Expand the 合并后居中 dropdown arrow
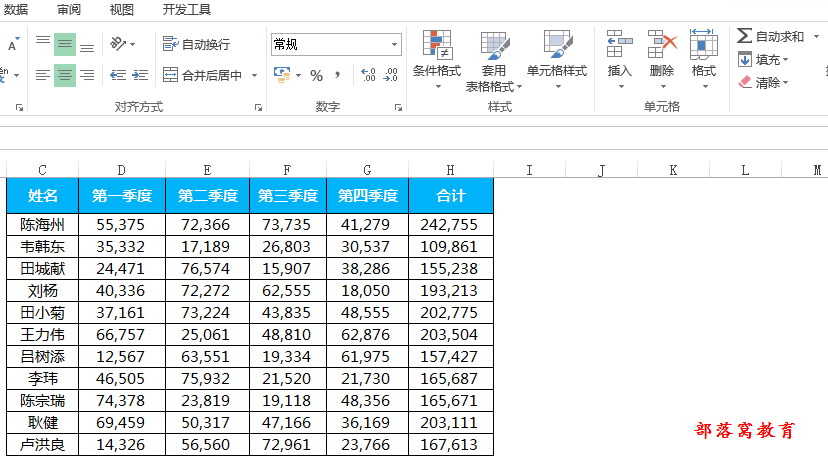This screenshot has height=460, width=828. (255, 75)
